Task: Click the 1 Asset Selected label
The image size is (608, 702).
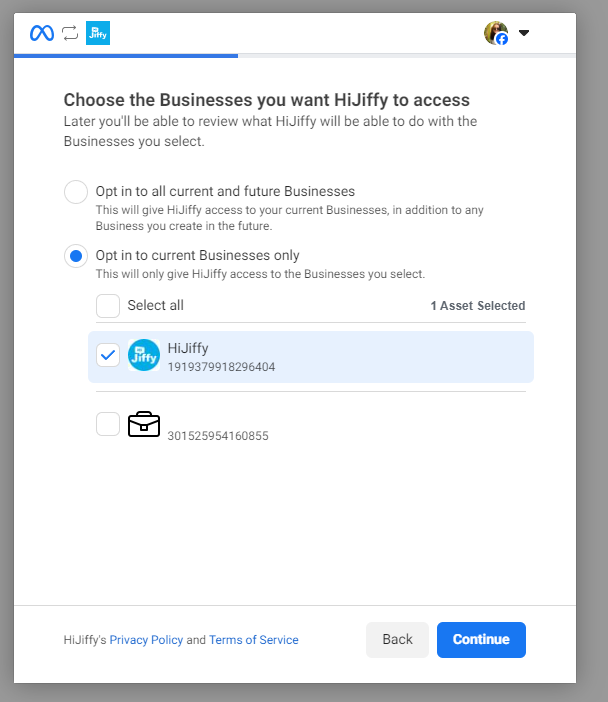Action: (478, 306)
